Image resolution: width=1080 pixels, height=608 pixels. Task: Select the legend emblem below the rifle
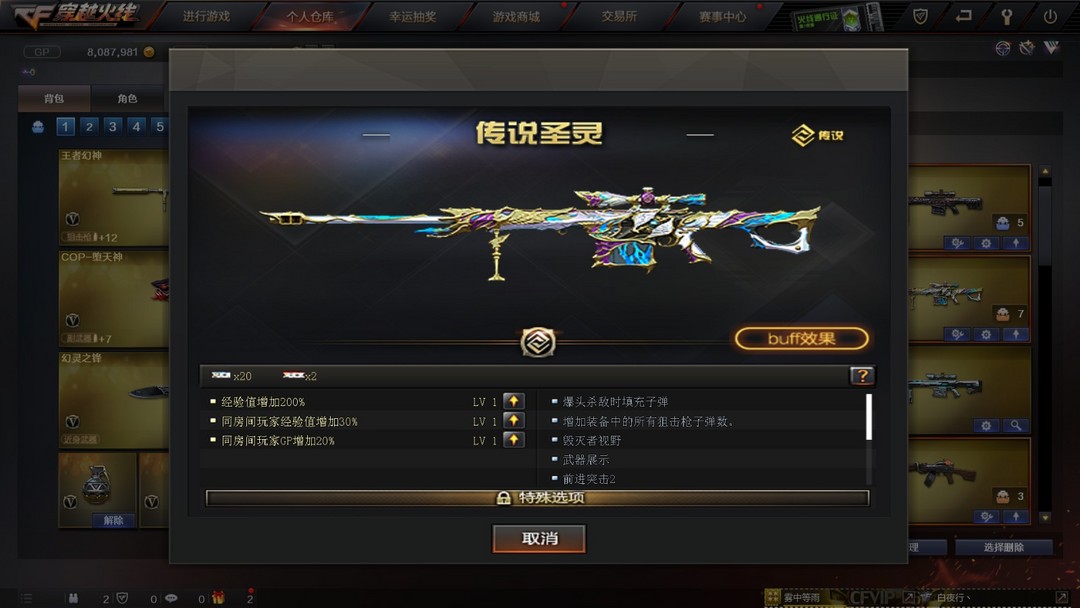pos(538,342)
